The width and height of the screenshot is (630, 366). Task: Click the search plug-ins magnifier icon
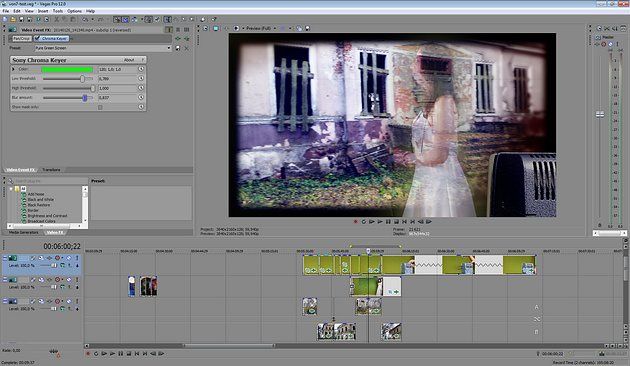11,181
